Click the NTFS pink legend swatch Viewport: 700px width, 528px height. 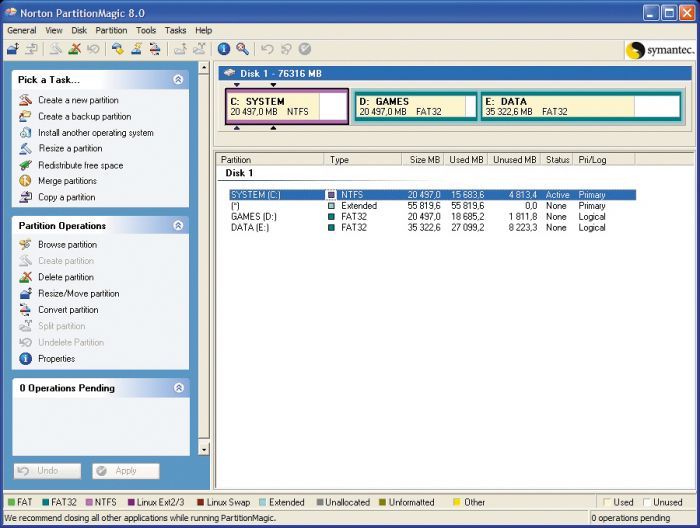pyautogui.click(x=89, y=502)
